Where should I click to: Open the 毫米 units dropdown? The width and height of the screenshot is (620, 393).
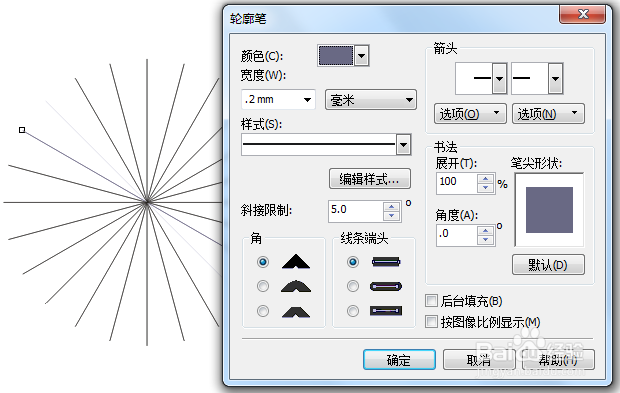click(x=370, y=100)
